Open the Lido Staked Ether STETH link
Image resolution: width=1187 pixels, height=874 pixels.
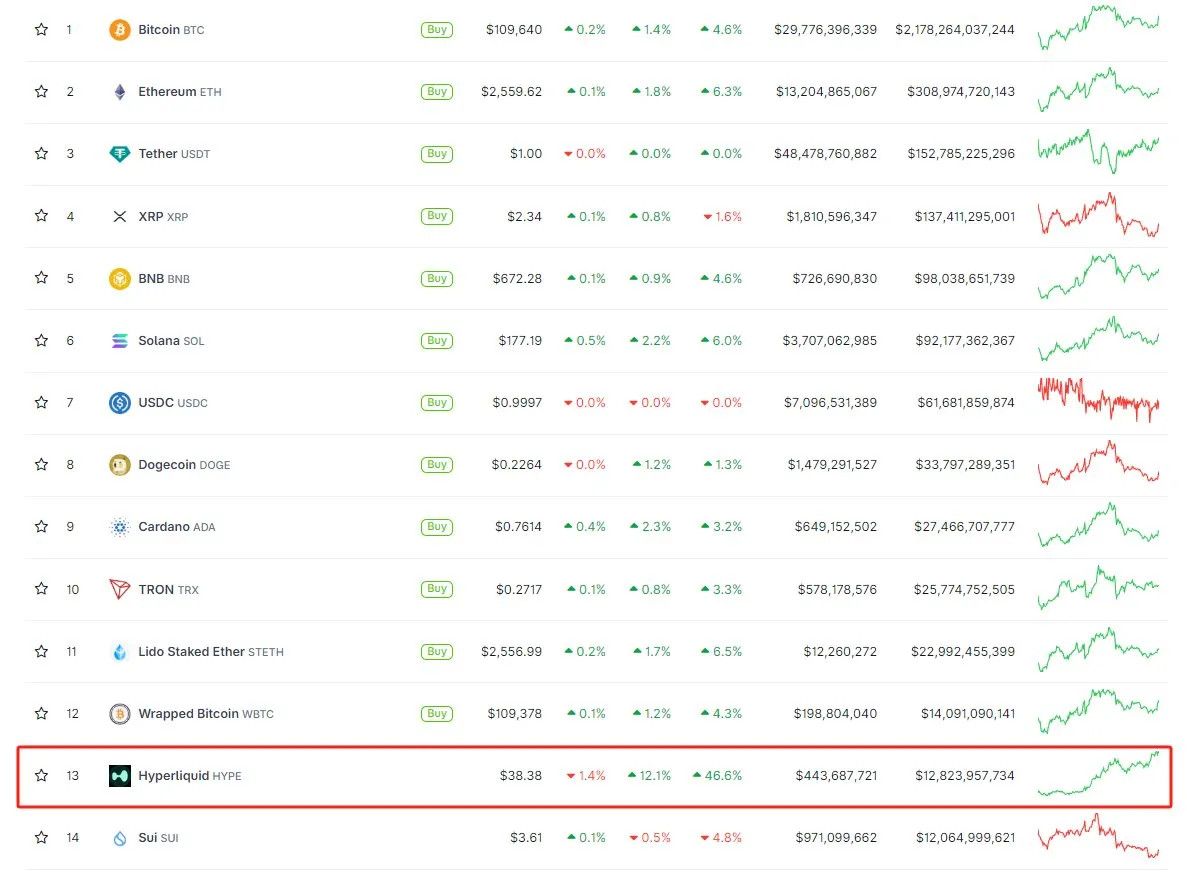(210, 652)
